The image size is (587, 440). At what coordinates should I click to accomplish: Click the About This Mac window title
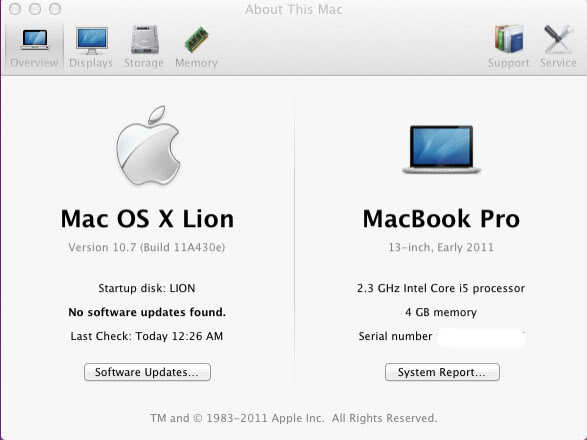point(294,9)
